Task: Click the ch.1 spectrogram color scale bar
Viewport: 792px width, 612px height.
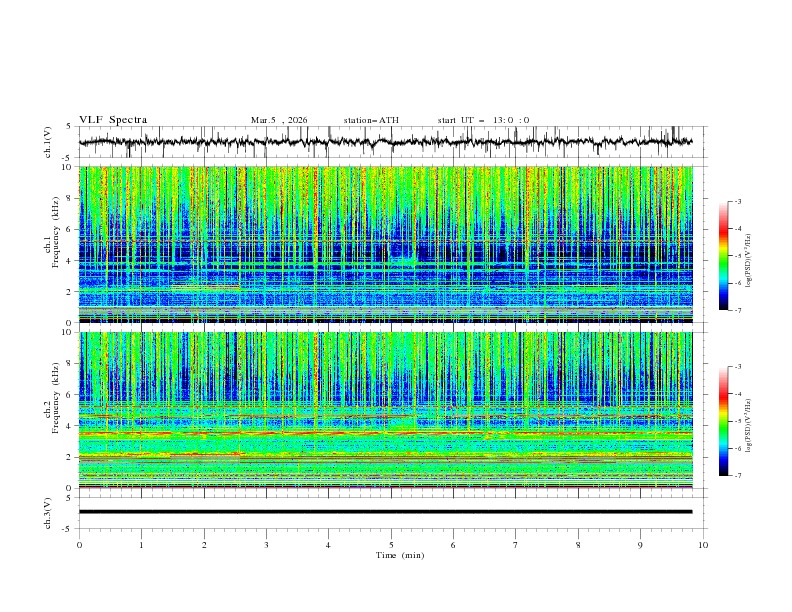Action: 723,256
